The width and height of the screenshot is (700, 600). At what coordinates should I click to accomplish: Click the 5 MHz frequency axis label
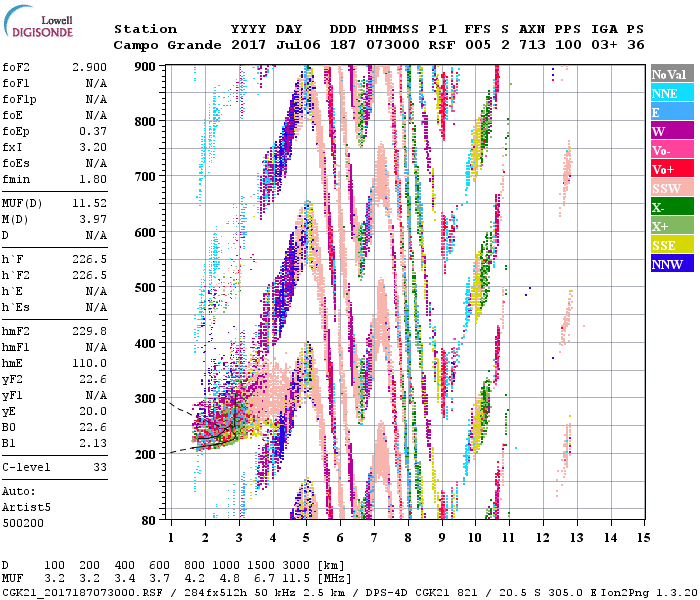point(306,538)
